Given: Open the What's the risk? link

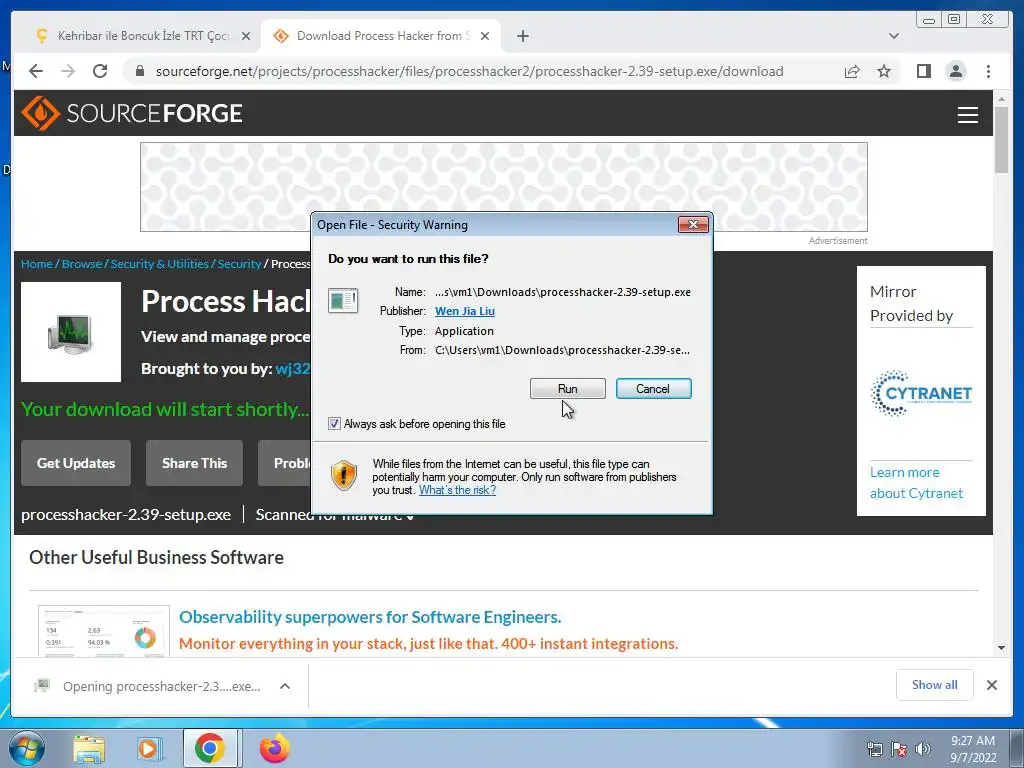Looking at the screenshot, I should coord(457,490).
